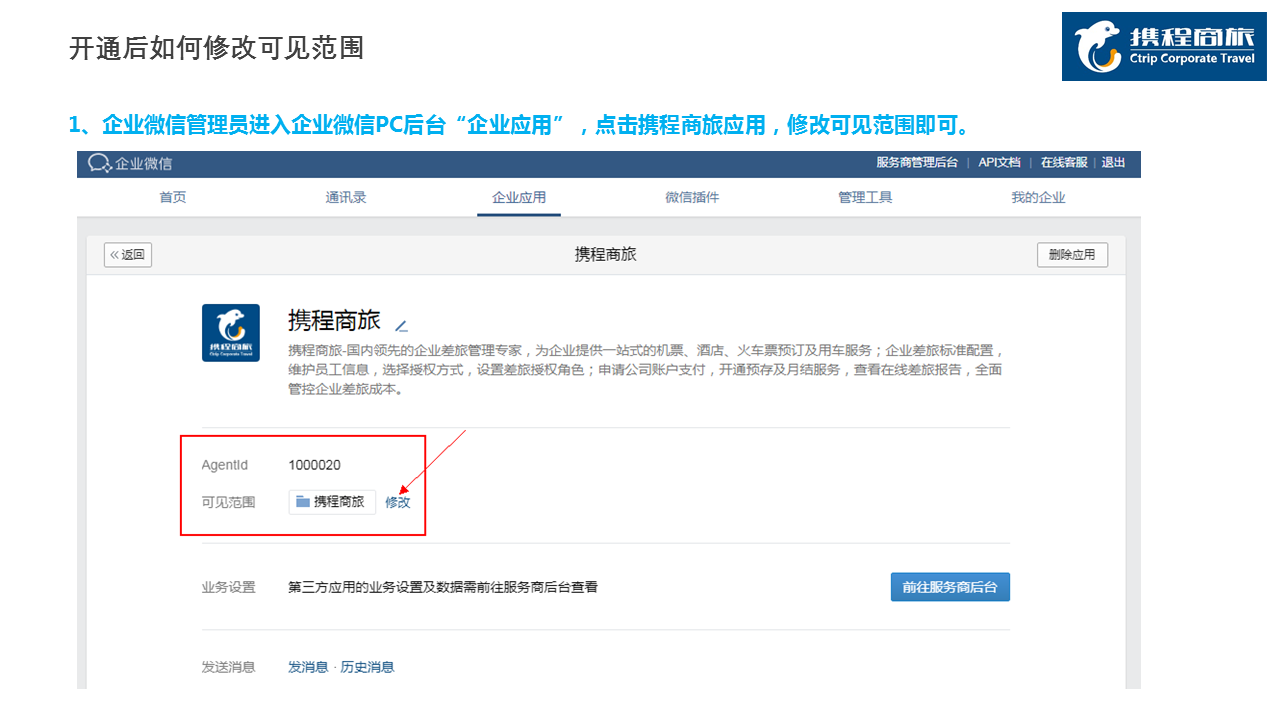The width and height of the screenshot is (1280, 720).
Task: Open the 管理工具 tab
Action: [x=865, y=197]
